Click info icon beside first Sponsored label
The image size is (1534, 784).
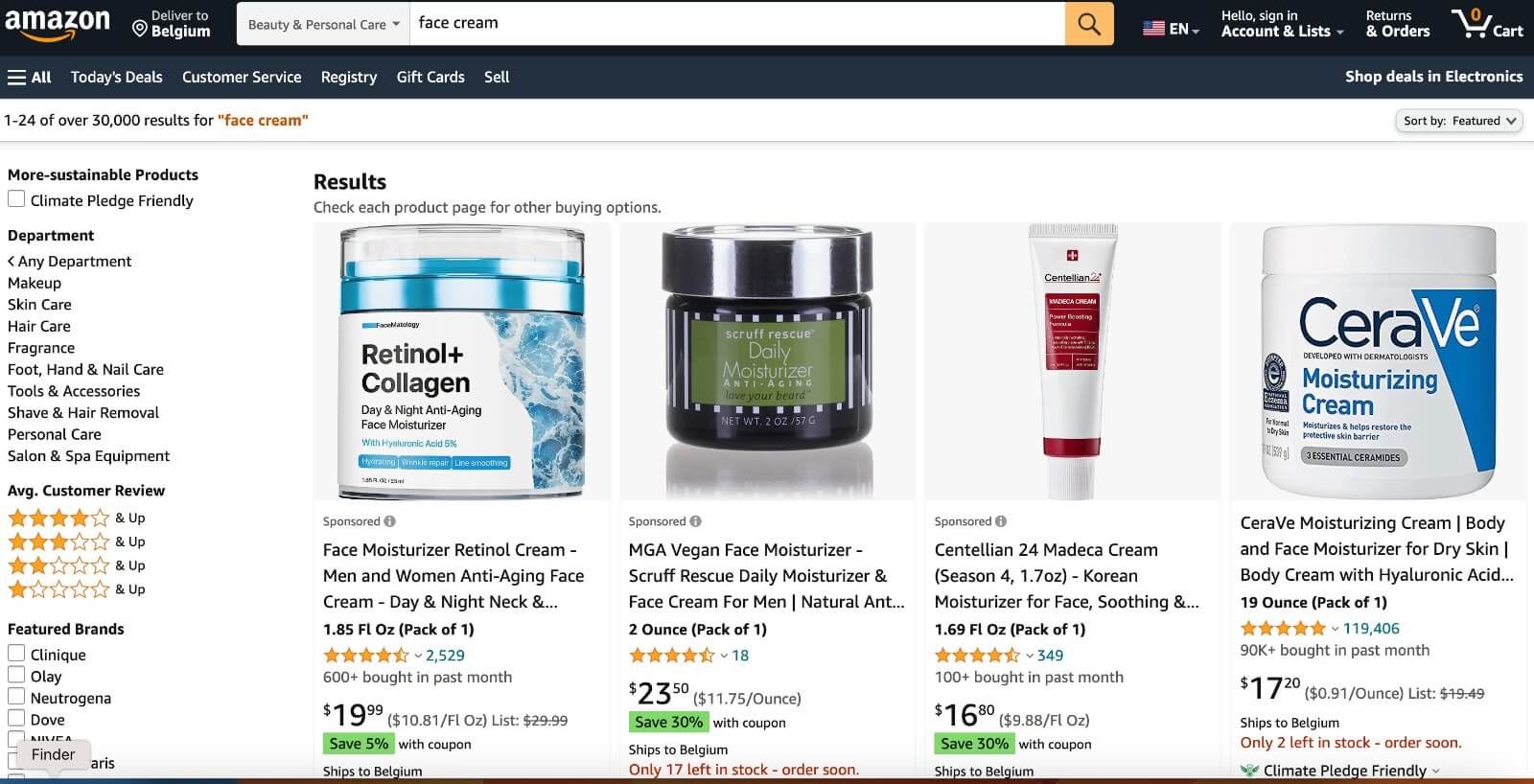[390, 521]
